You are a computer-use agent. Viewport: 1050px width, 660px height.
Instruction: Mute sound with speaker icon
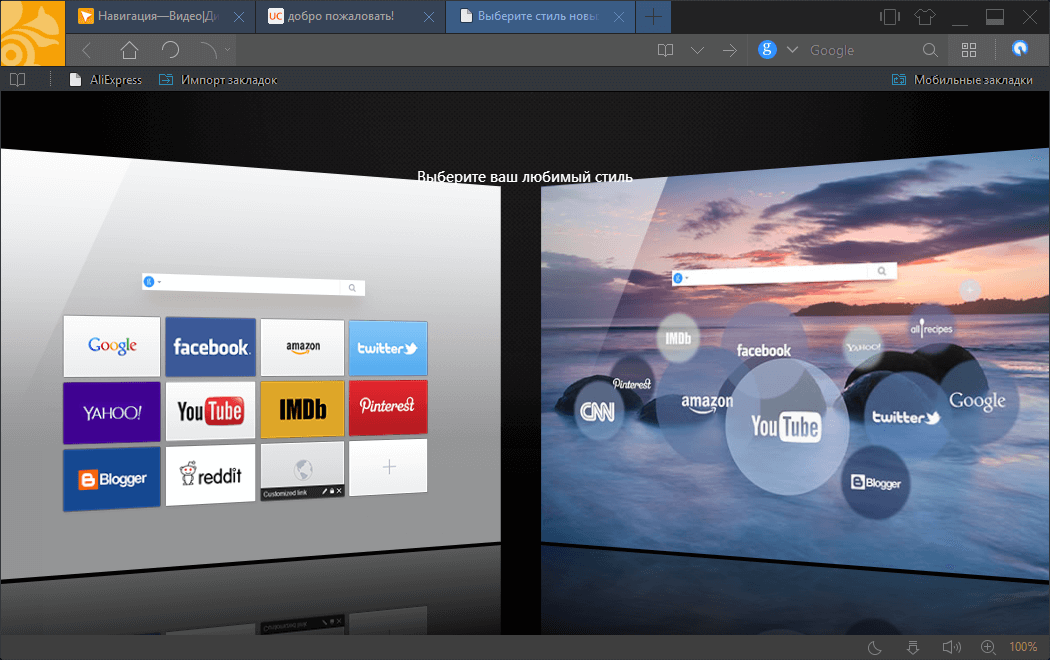pyautogui.click(x=951, y=647)
